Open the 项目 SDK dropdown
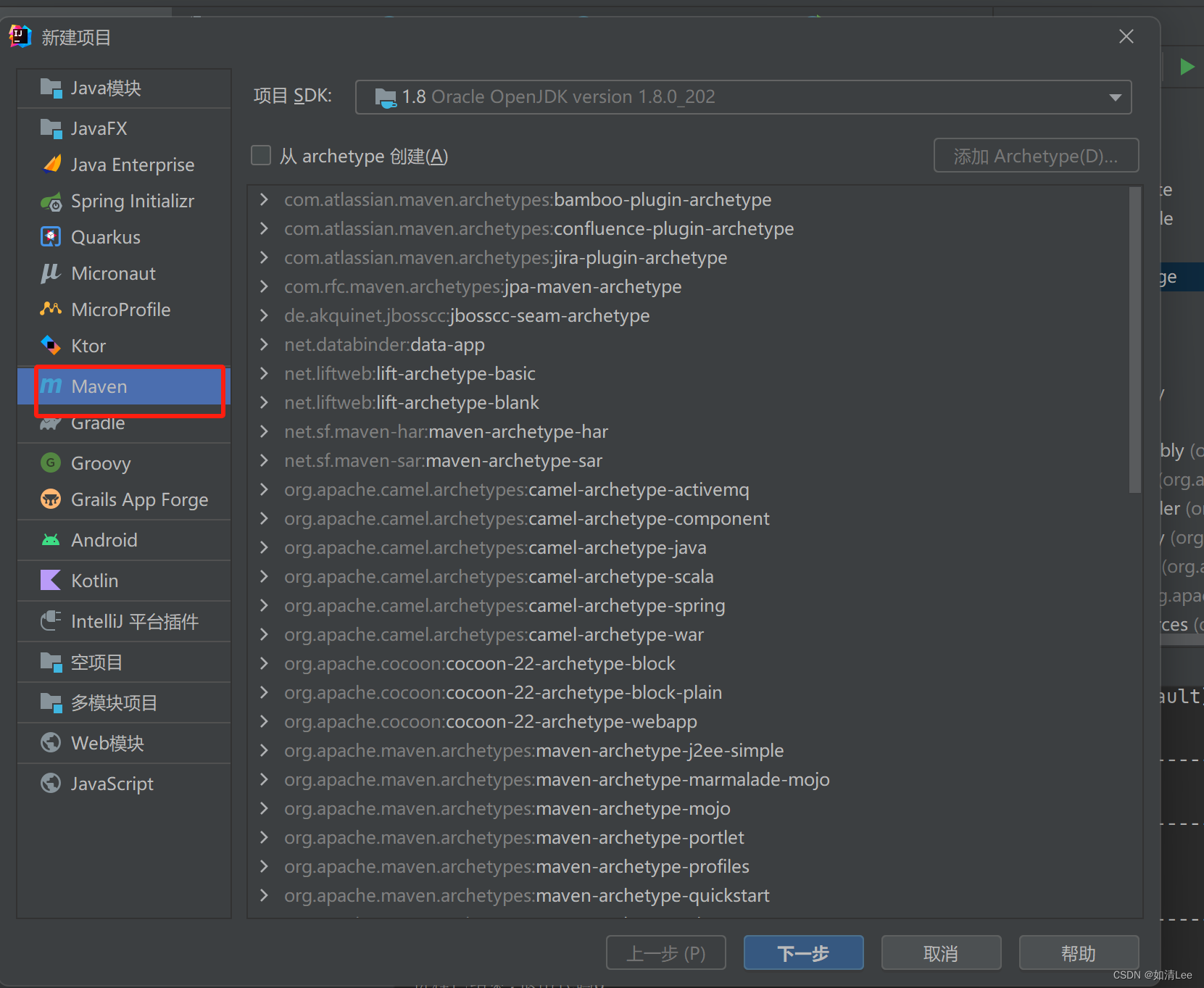The width and height of the screenshot is (1204, 988). pos(743,97)
